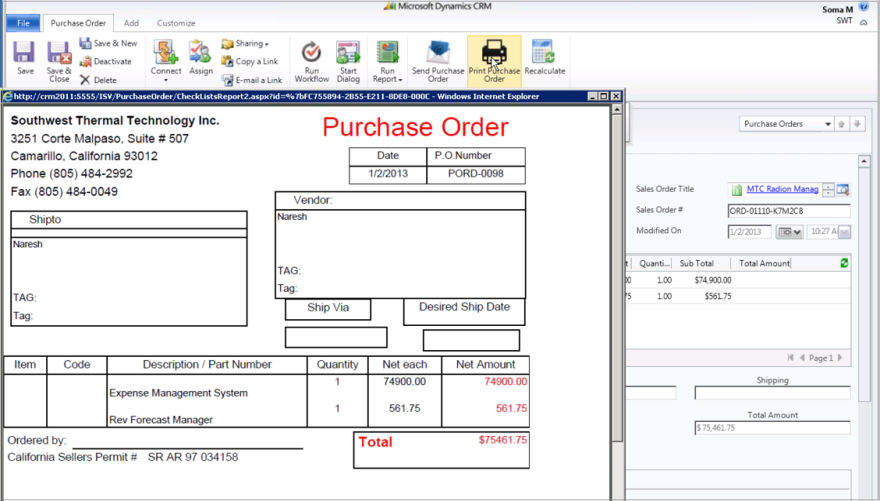Open the Modified On date picker
Viewport: 880px width, 501px height.
coord(790,232)
